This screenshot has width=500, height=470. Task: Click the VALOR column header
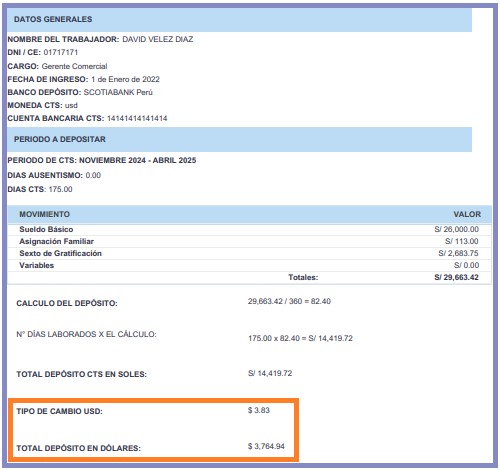[467, 214]
